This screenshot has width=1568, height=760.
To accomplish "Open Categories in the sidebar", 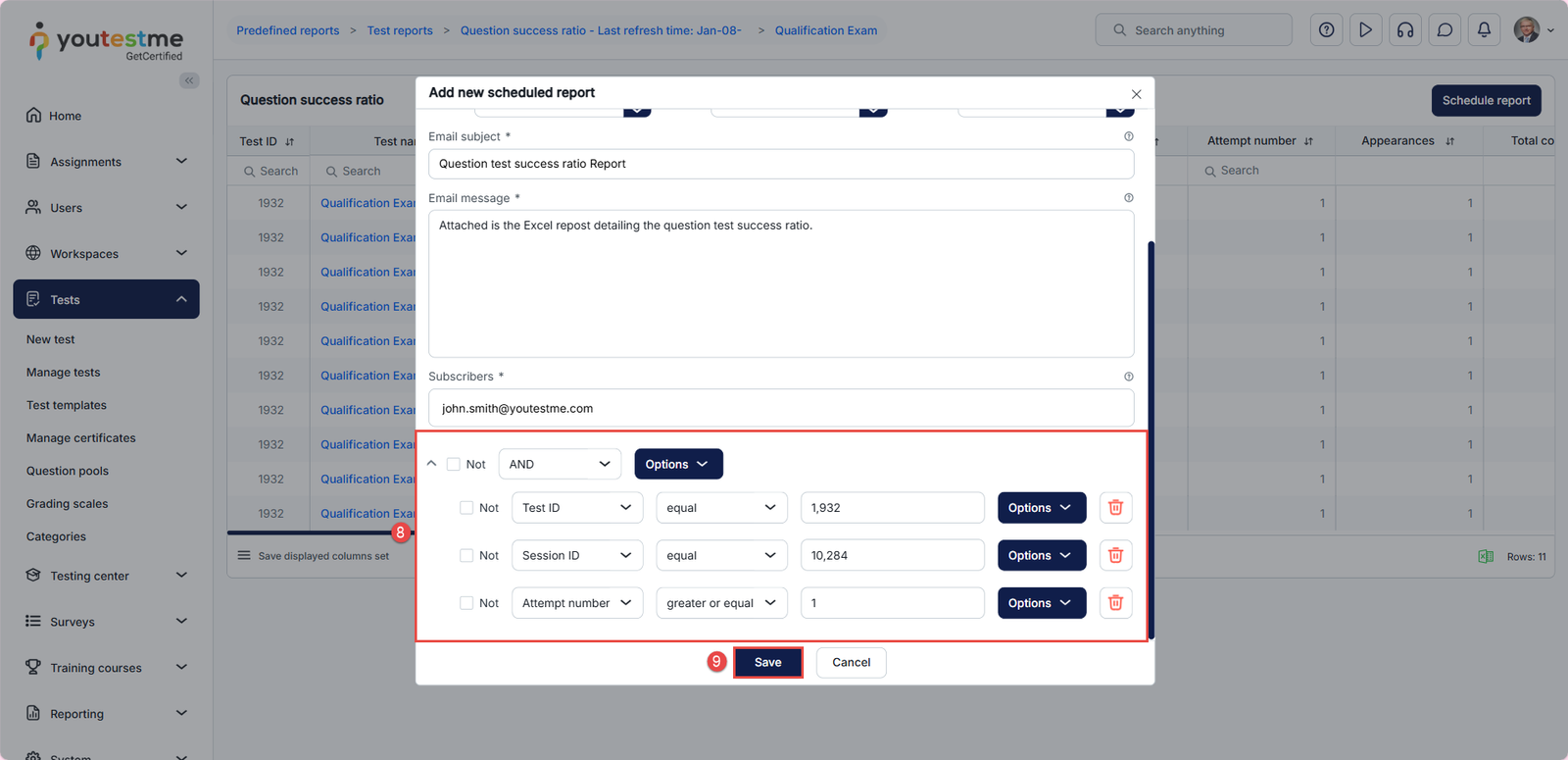I will 56,536.
